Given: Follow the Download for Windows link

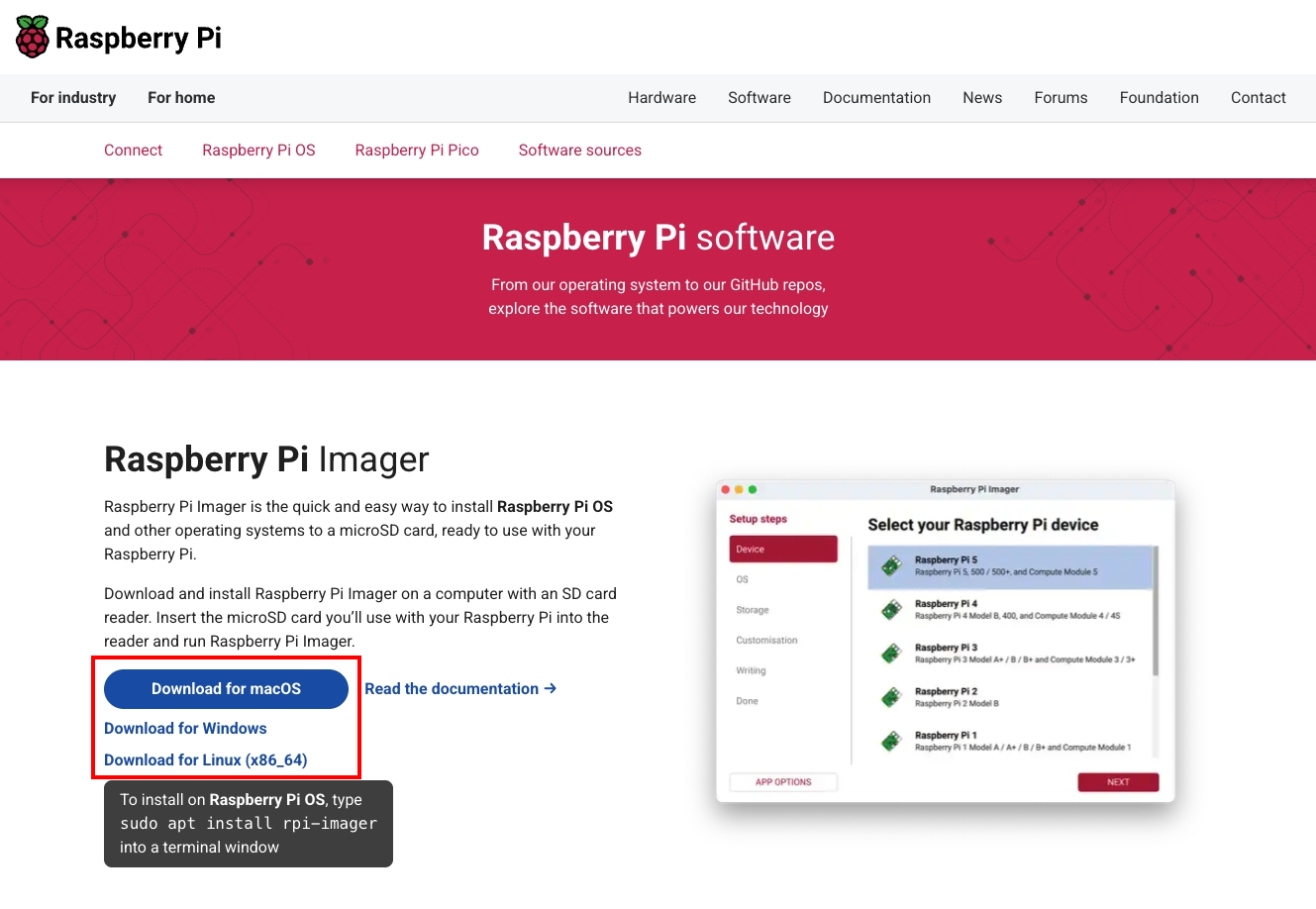Looking at the screenshot, I should pos(185,729).
